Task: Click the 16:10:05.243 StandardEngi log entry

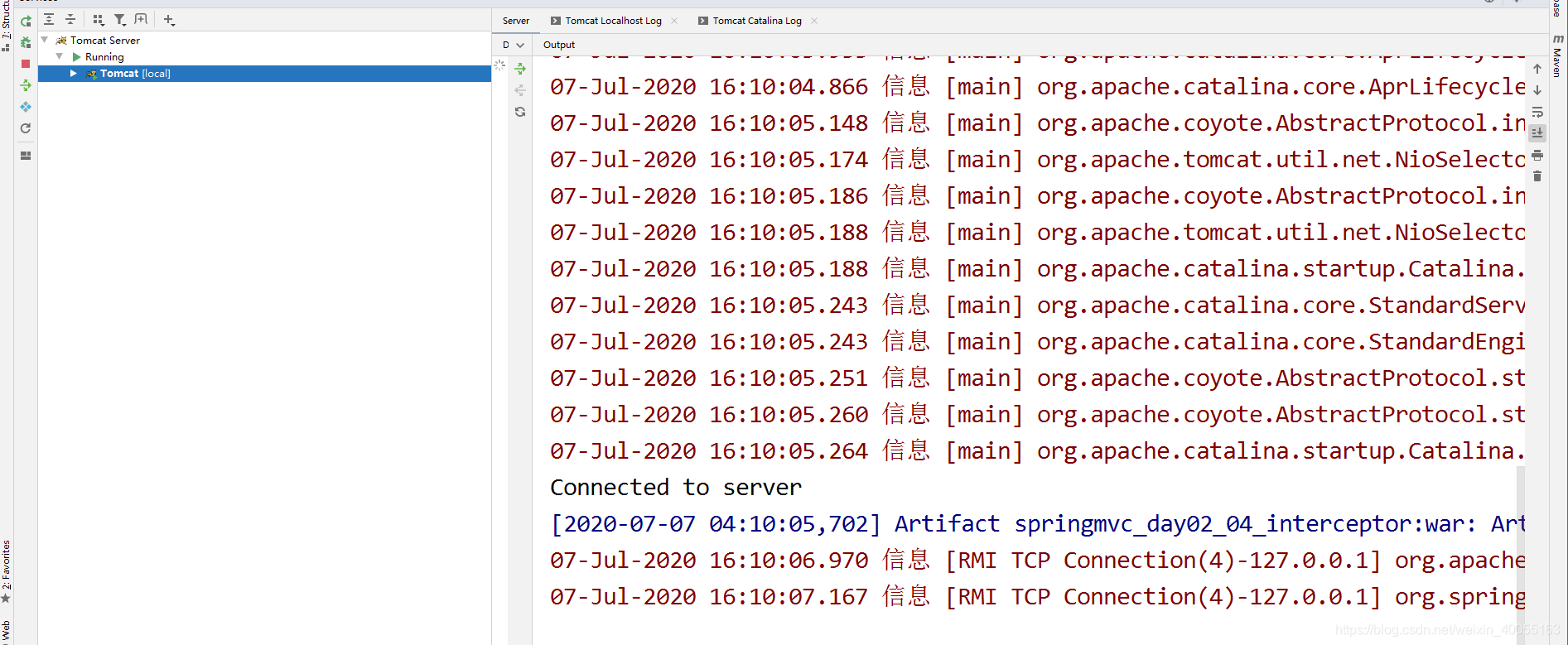Action: (x=1037, y=341)
